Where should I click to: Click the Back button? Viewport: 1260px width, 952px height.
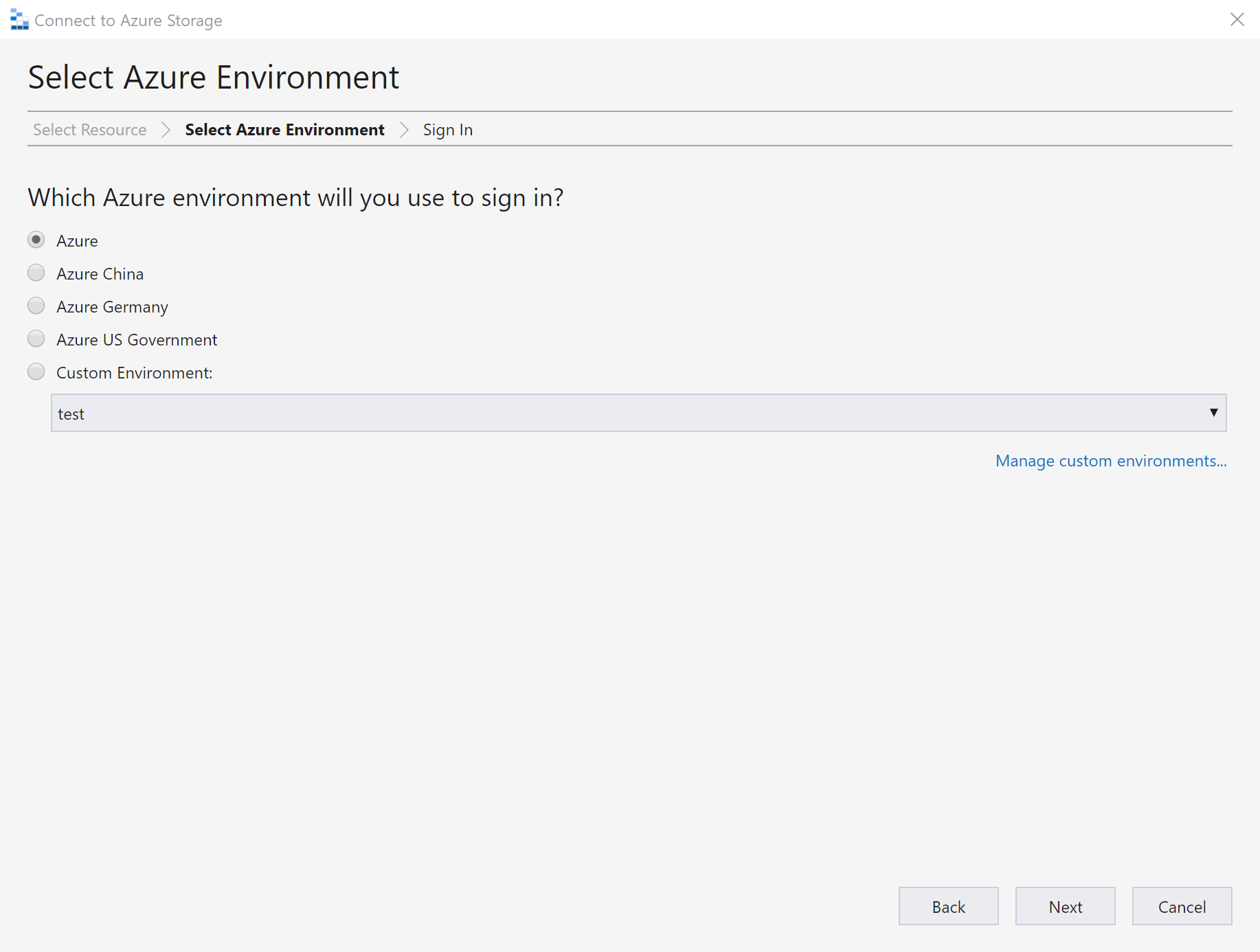[x=948, y=906]
